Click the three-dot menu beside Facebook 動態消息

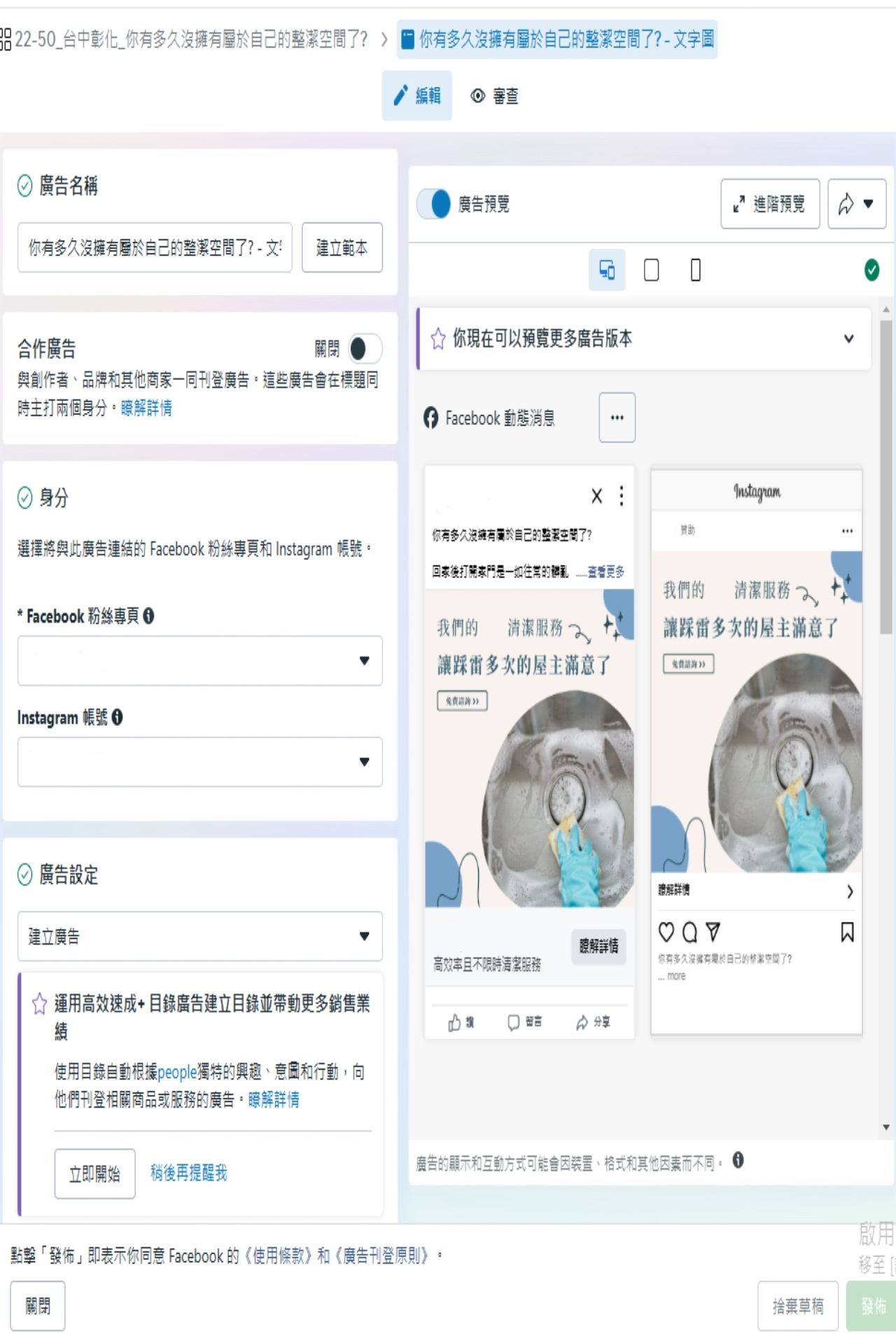click(x=617, y=417)
